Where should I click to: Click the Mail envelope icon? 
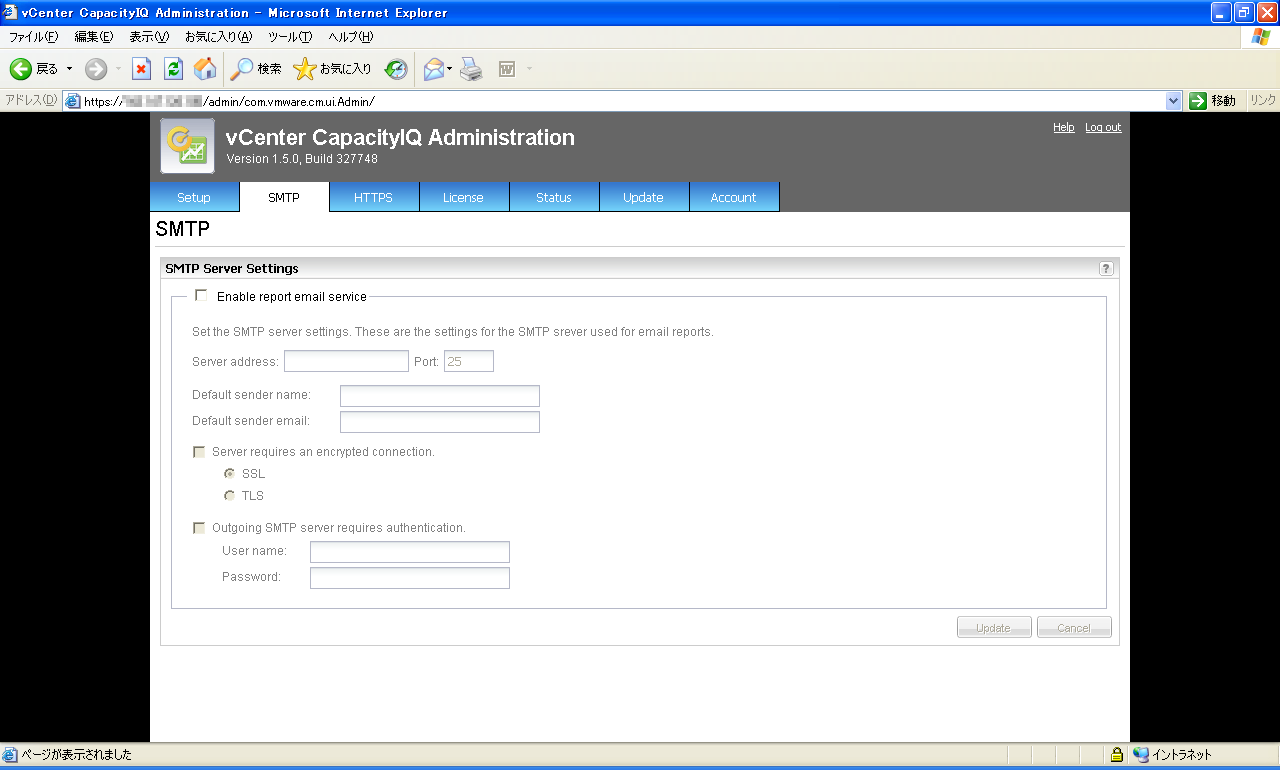(433, 69)
